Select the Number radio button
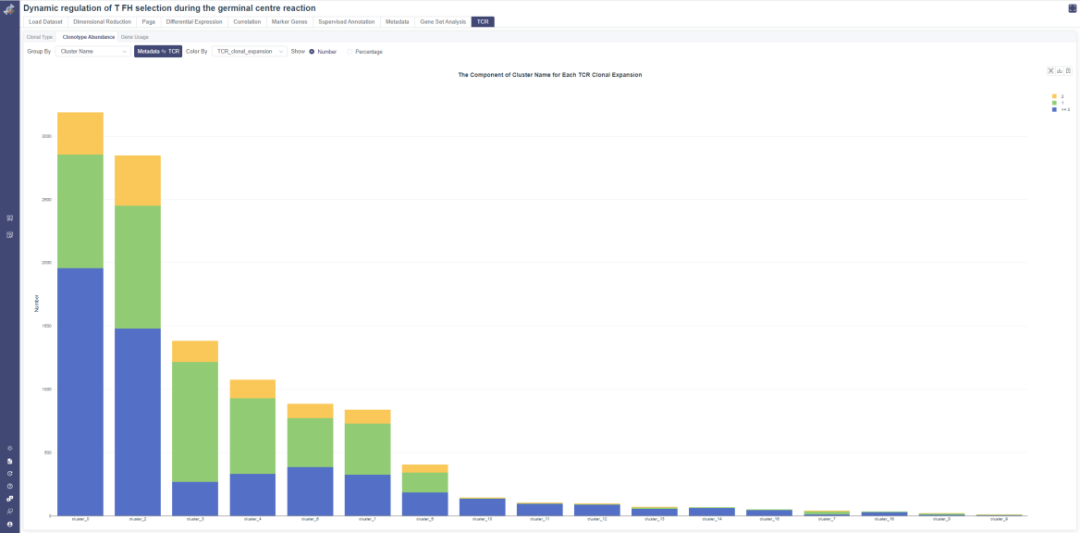Viewport: 1080px width, 533px height. click(312, 52)
